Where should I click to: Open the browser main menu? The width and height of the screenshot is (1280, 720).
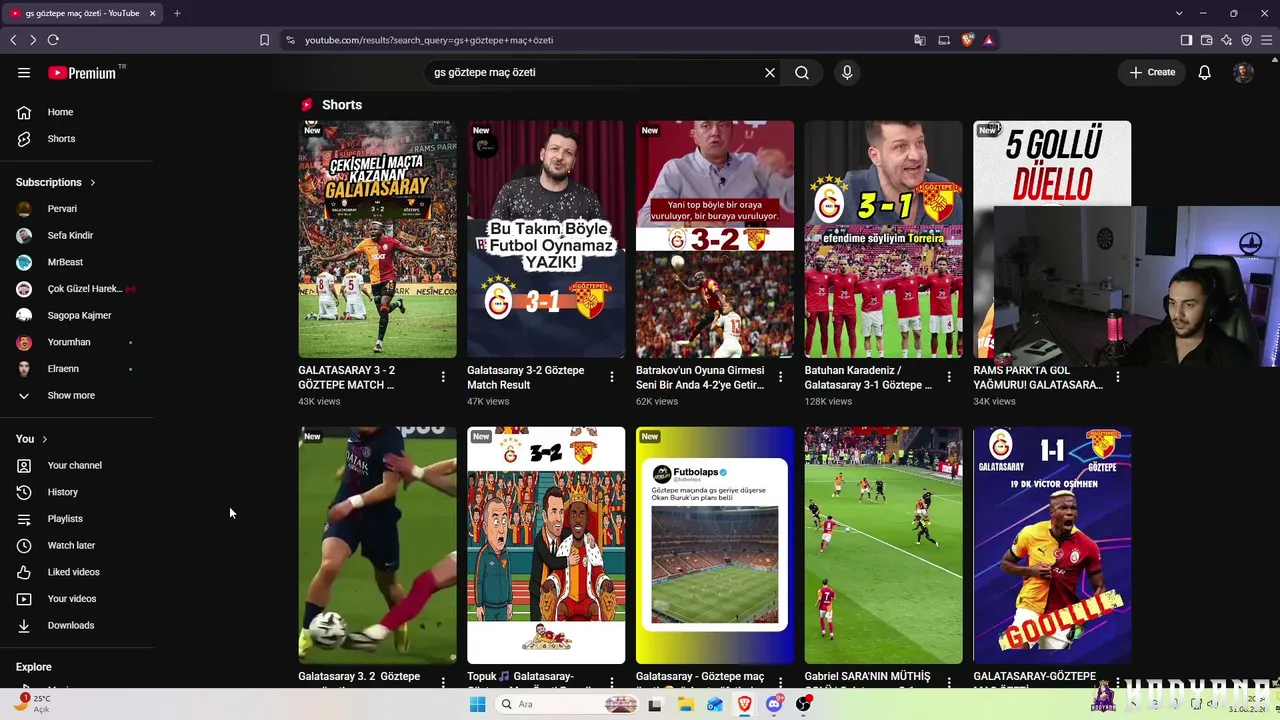tap(1266, 40)
